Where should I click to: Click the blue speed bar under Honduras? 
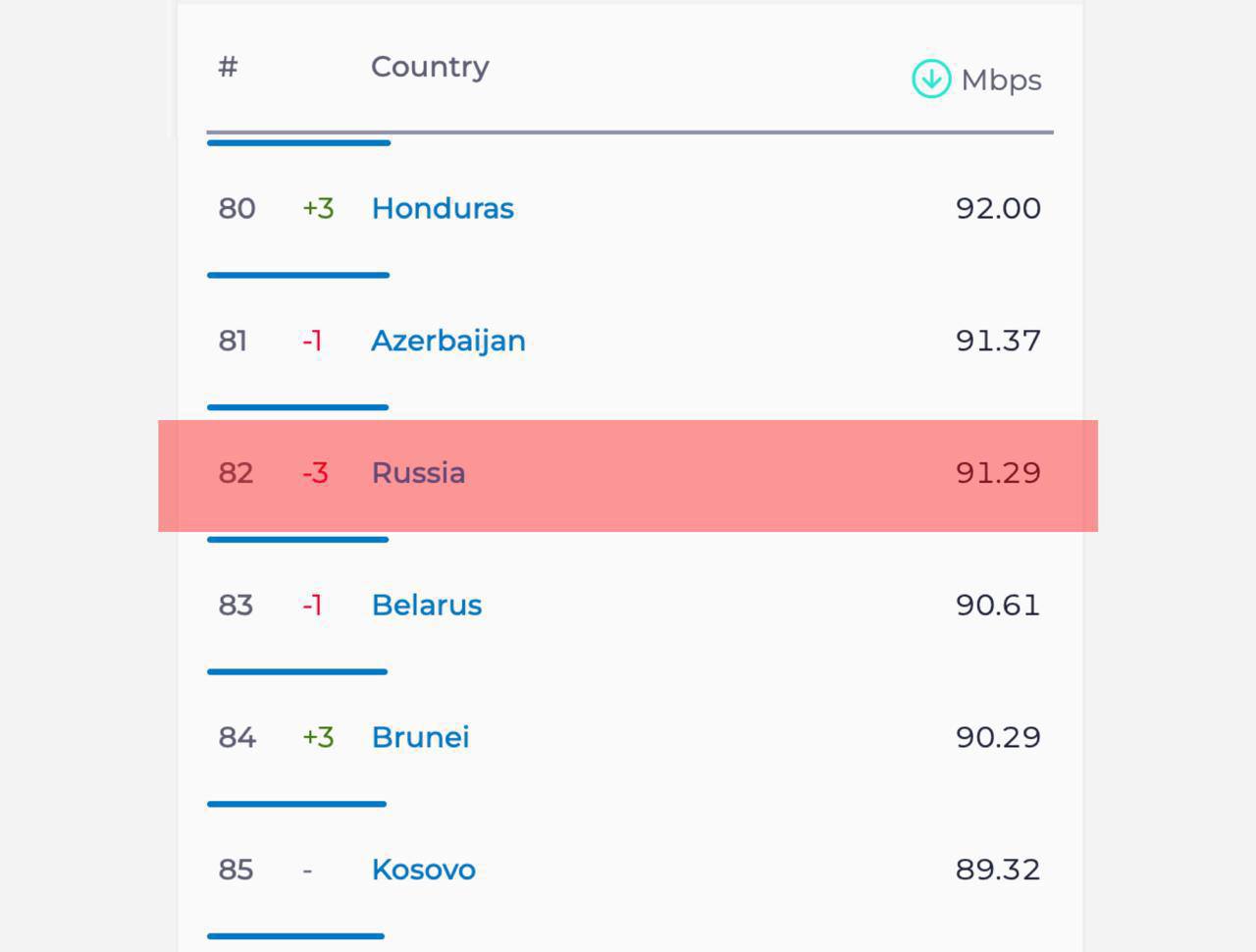pyautogui.click(x=298, y=275)
